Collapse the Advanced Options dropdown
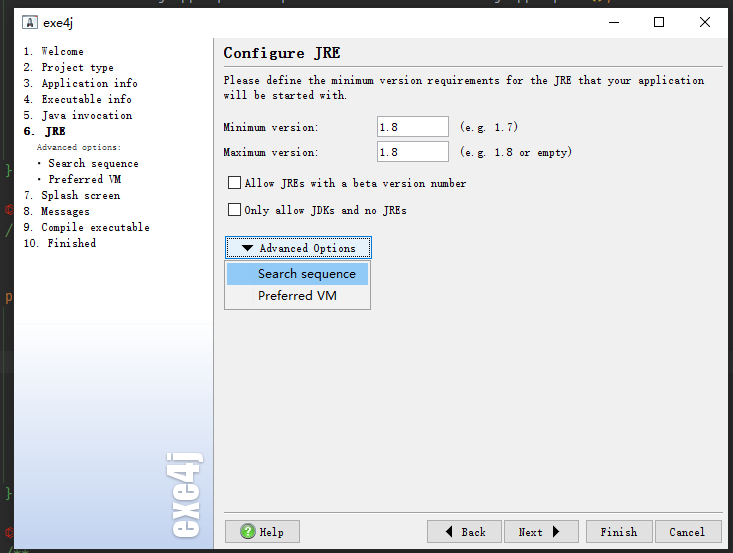This screenshot has width=733, height=553. (298, 248)
